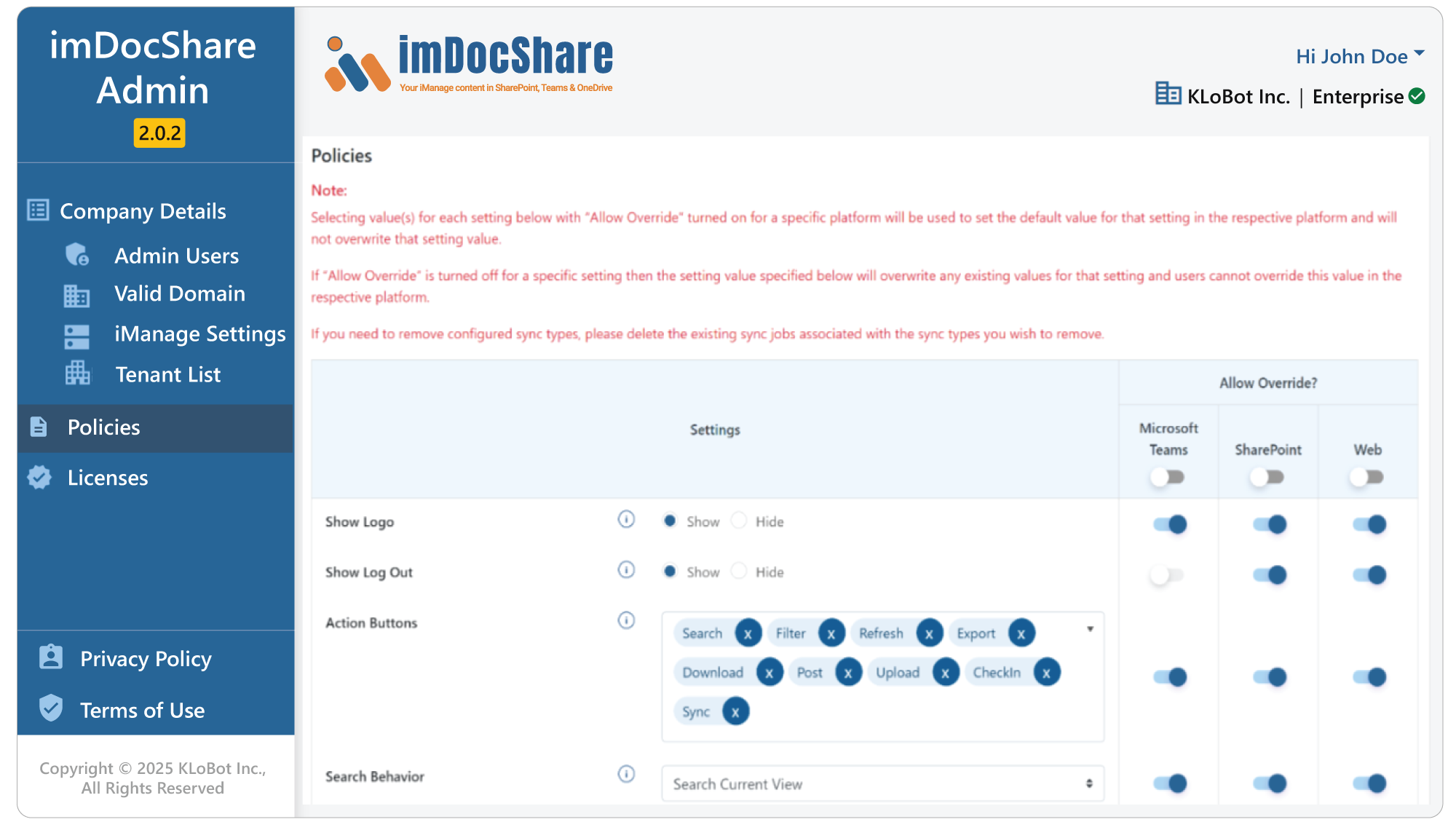1456x822 pixels.
Task: Go to Valid Domain page
Action: coord(180,293)
